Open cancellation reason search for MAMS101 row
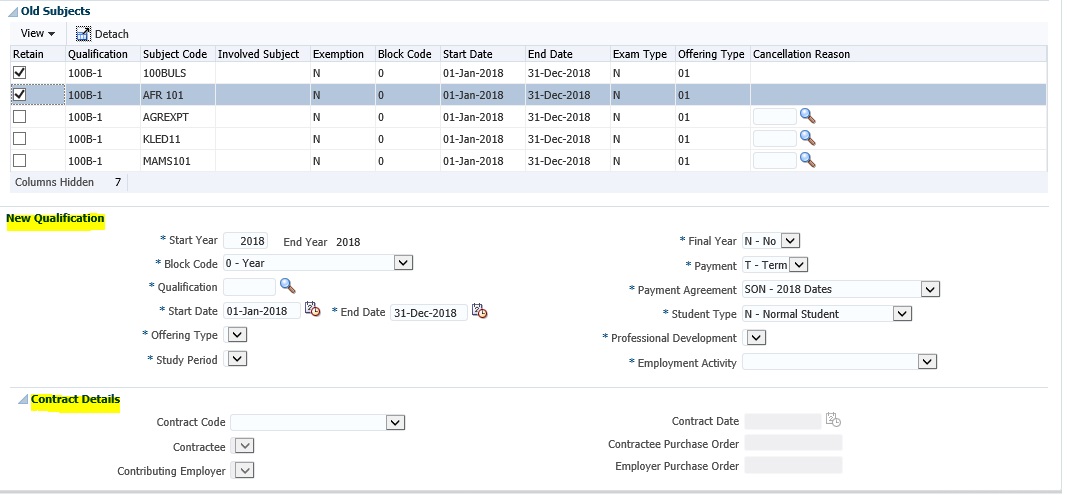This screenshot has height=495, width=1067. (808, 160)
